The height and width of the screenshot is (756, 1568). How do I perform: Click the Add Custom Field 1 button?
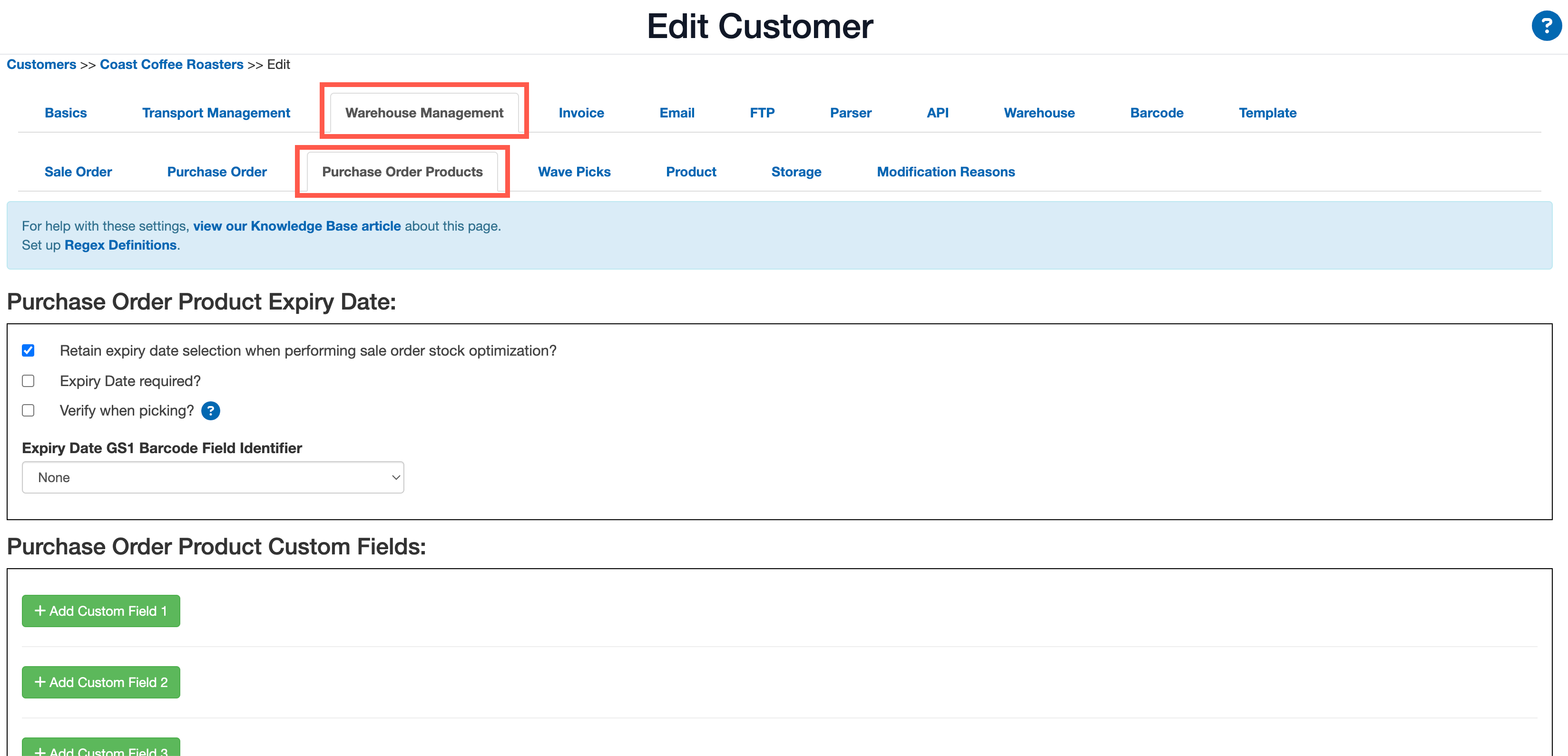pos(100,611)
